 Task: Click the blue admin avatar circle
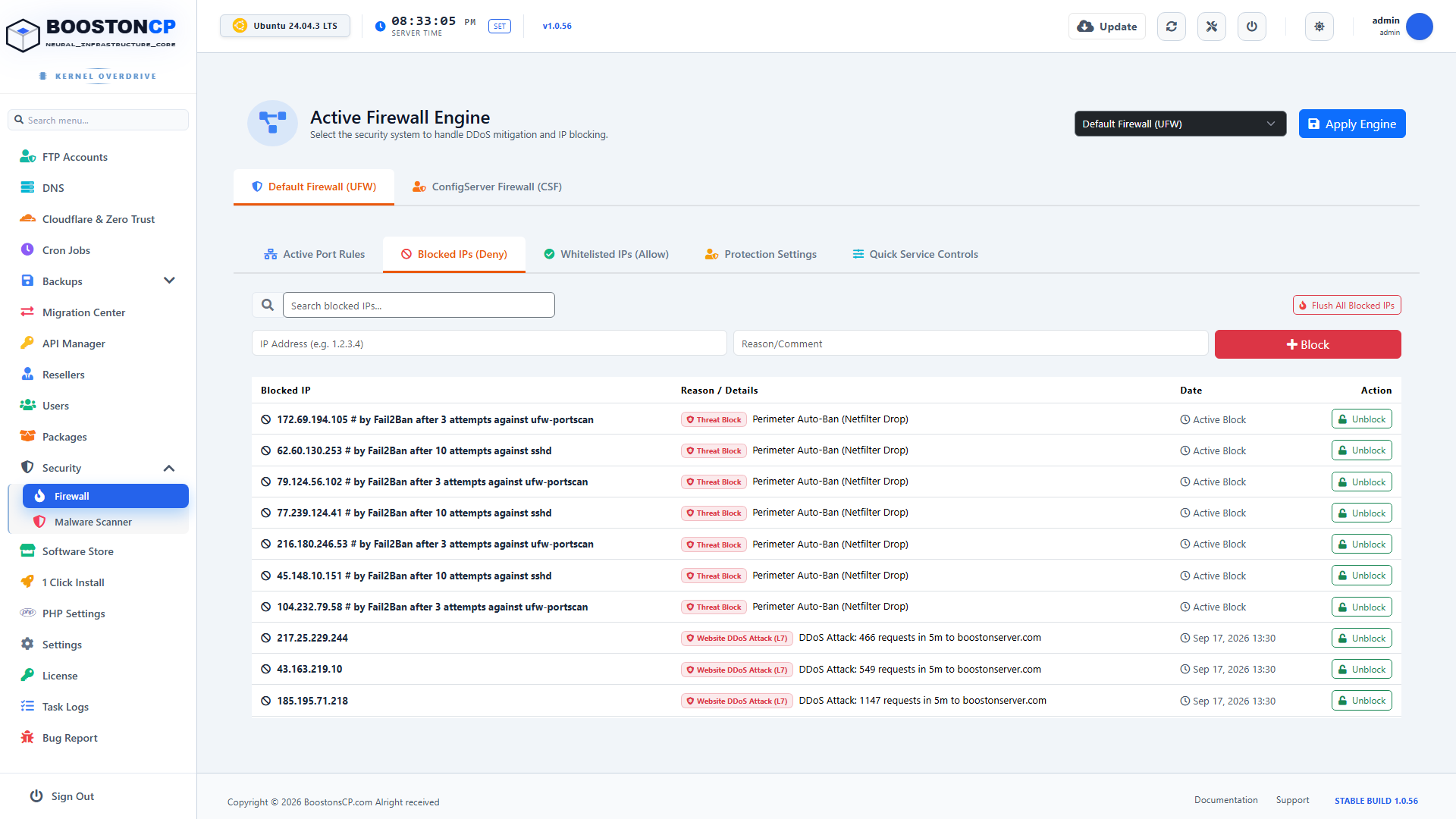(1420, 27)
